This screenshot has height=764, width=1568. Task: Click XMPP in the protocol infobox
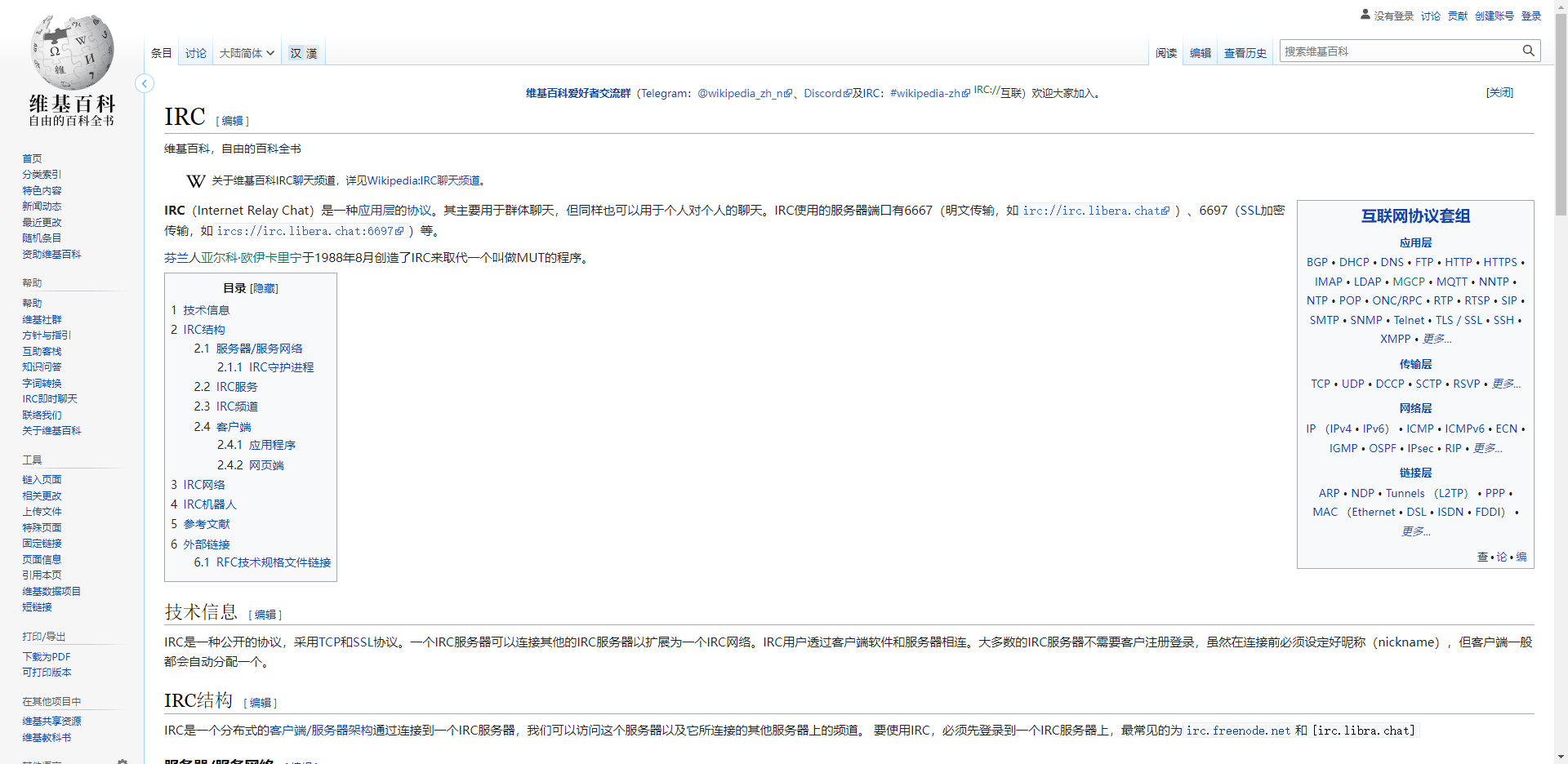coord(1395,339)
